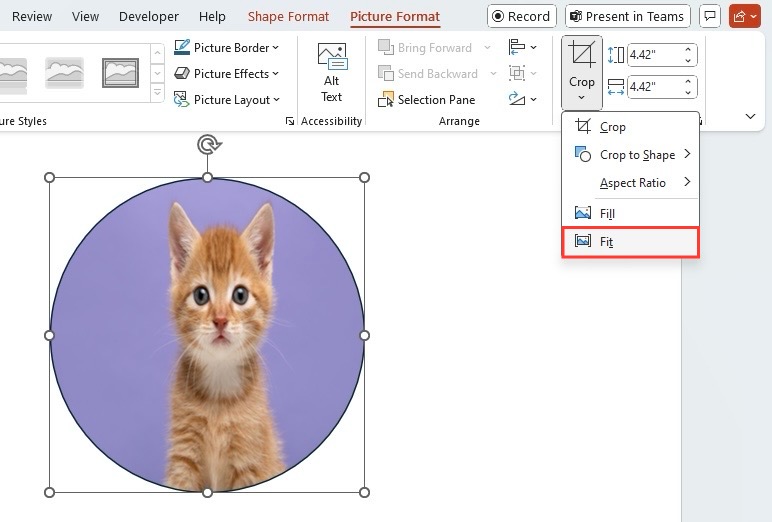
Task: Click the Record button
Action: point(521,16)
